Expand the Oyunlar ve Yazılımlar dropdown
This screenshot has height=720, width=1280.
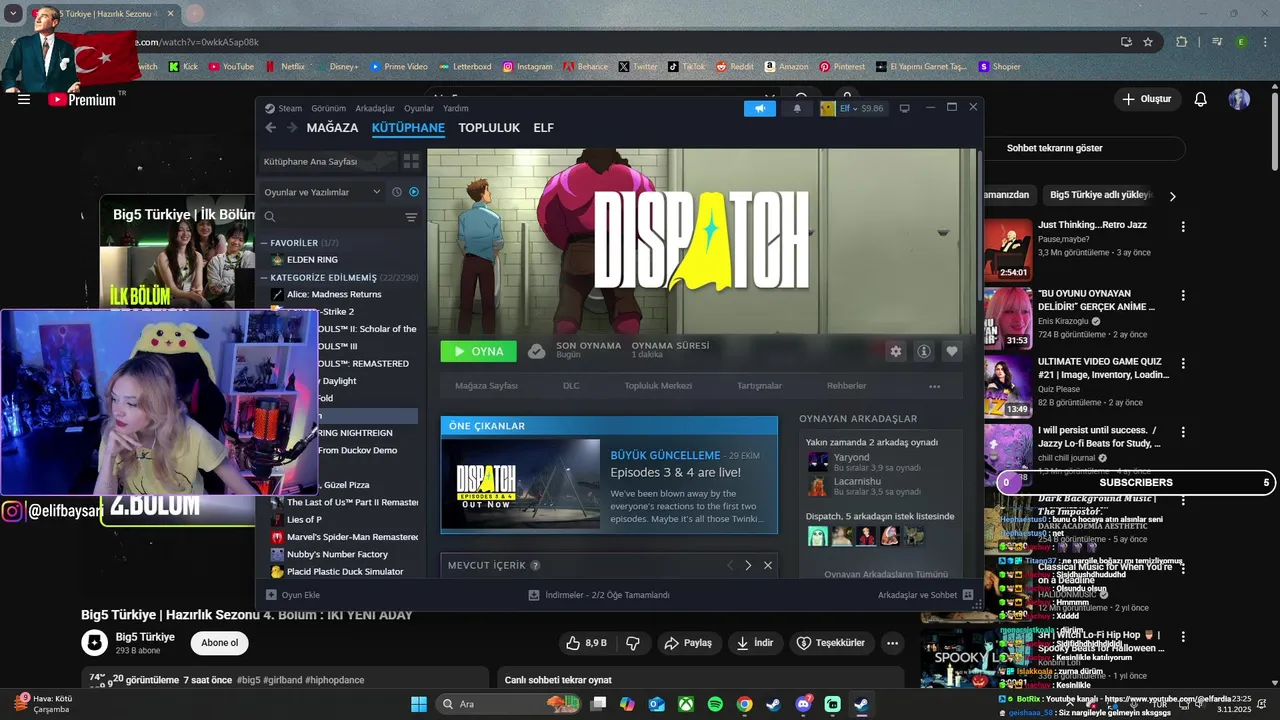coord(322,192)
